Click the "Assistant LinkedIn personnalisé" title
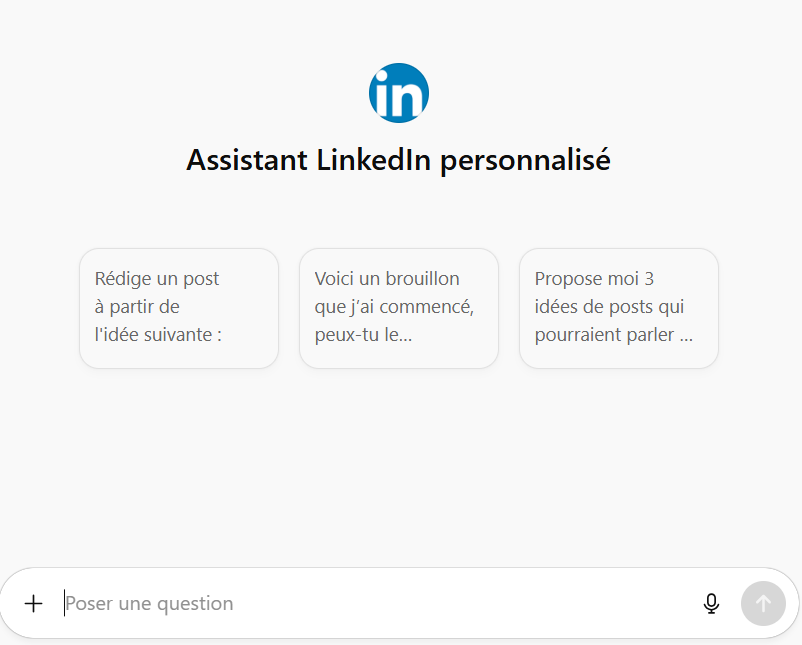Image resolution: width=802 pixels, height=645 pixels. pos(398,160)
